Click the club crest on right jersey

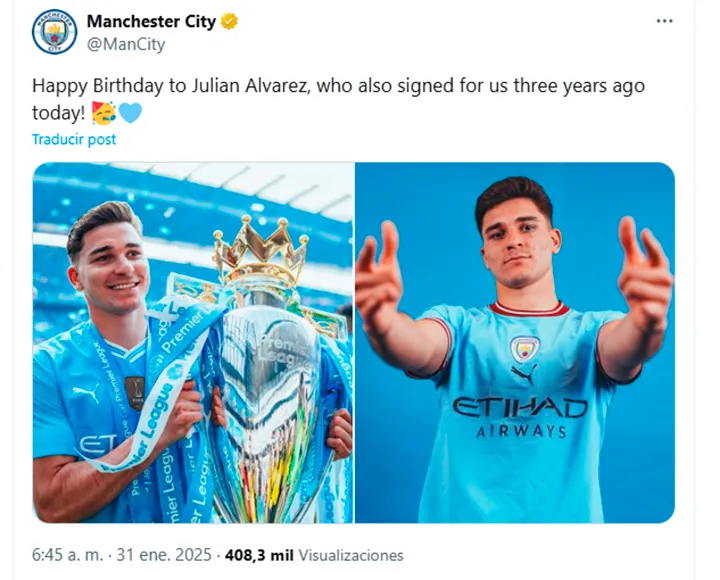click(524, 349)
